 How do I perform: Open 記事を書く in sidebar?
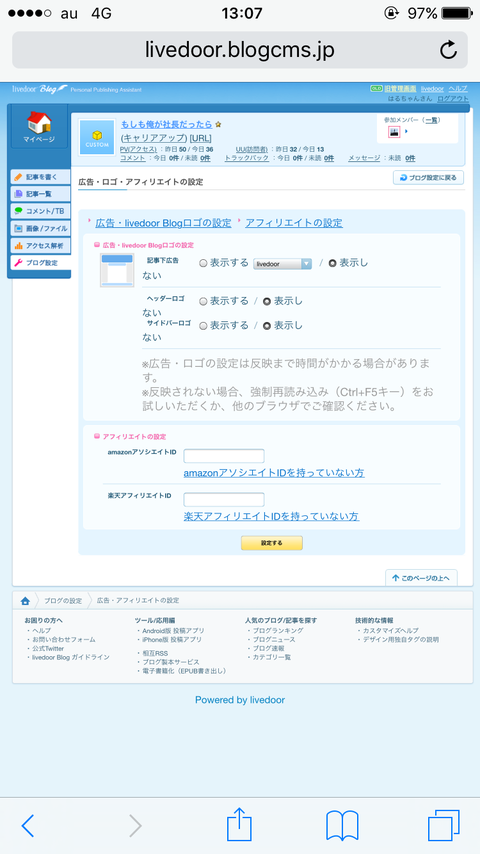coord(41,177)
